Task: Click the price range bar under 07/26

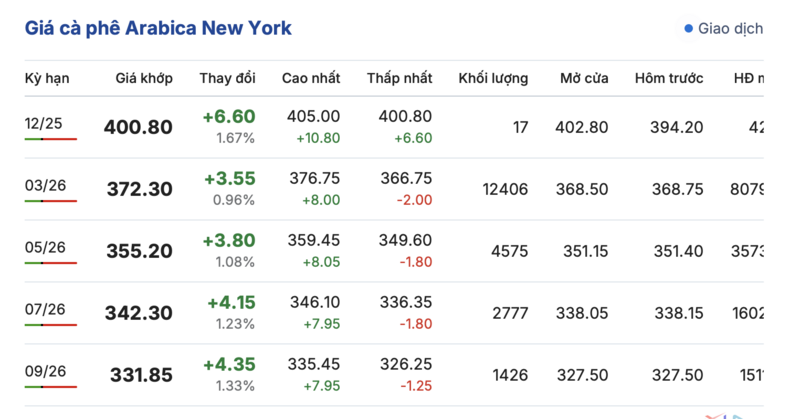Action: 50,325
